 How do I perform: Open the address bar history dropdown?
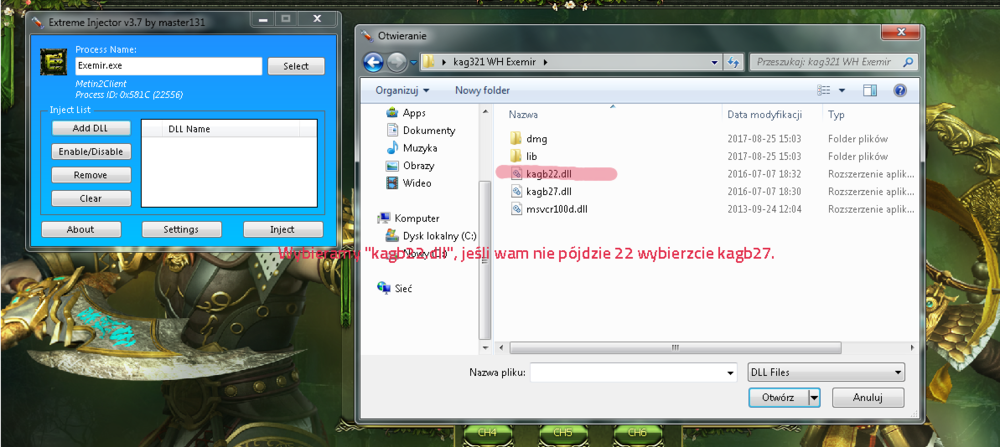[x=715, y=62]
